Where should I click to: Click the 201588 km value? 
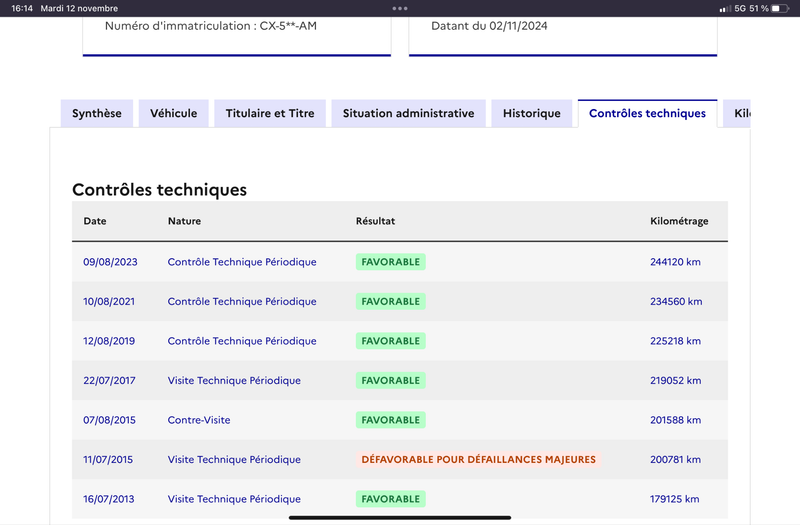pos(676,420)
